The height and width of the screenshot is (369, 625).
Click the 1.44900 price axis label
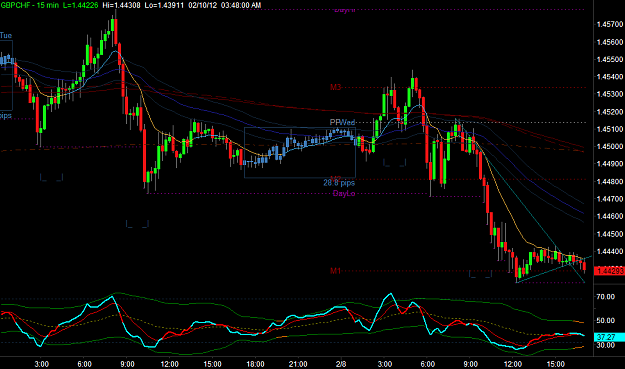(609, 164)
